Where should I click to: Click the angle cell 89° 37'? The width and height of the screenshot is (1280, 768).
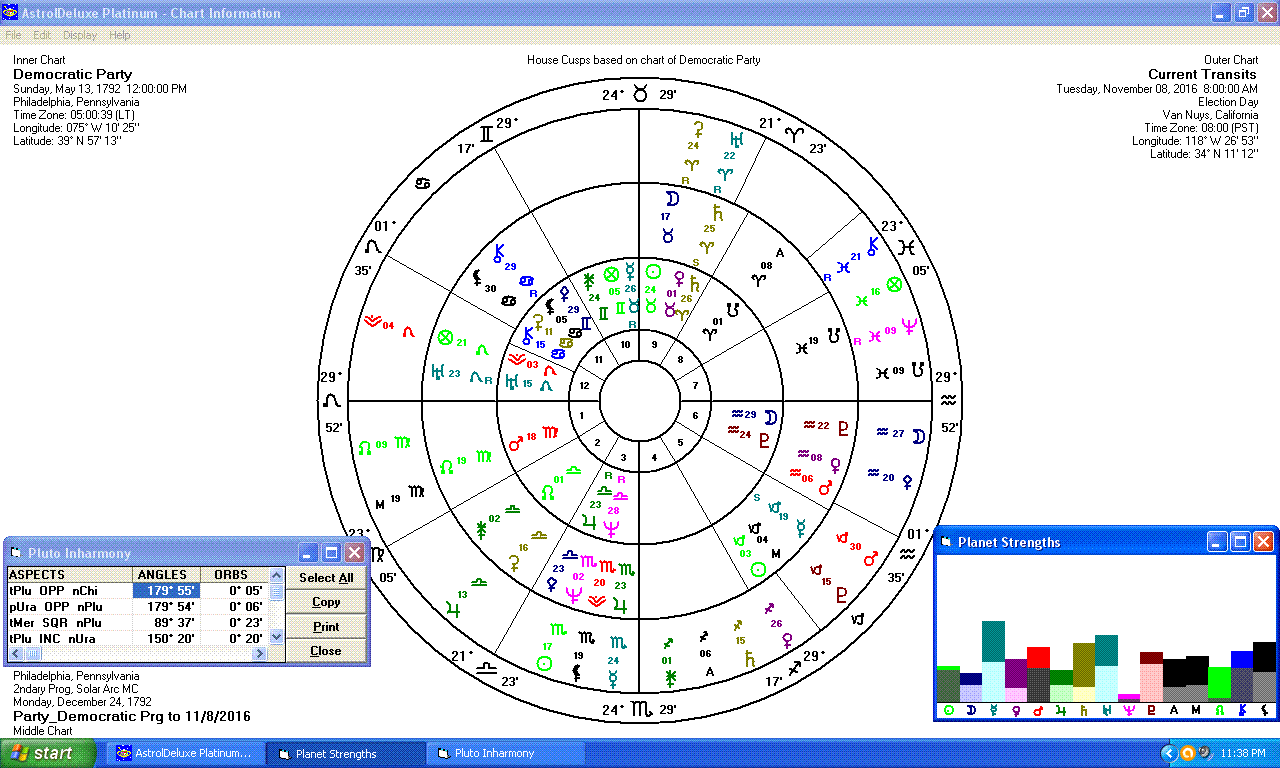(x=166, y=622)
